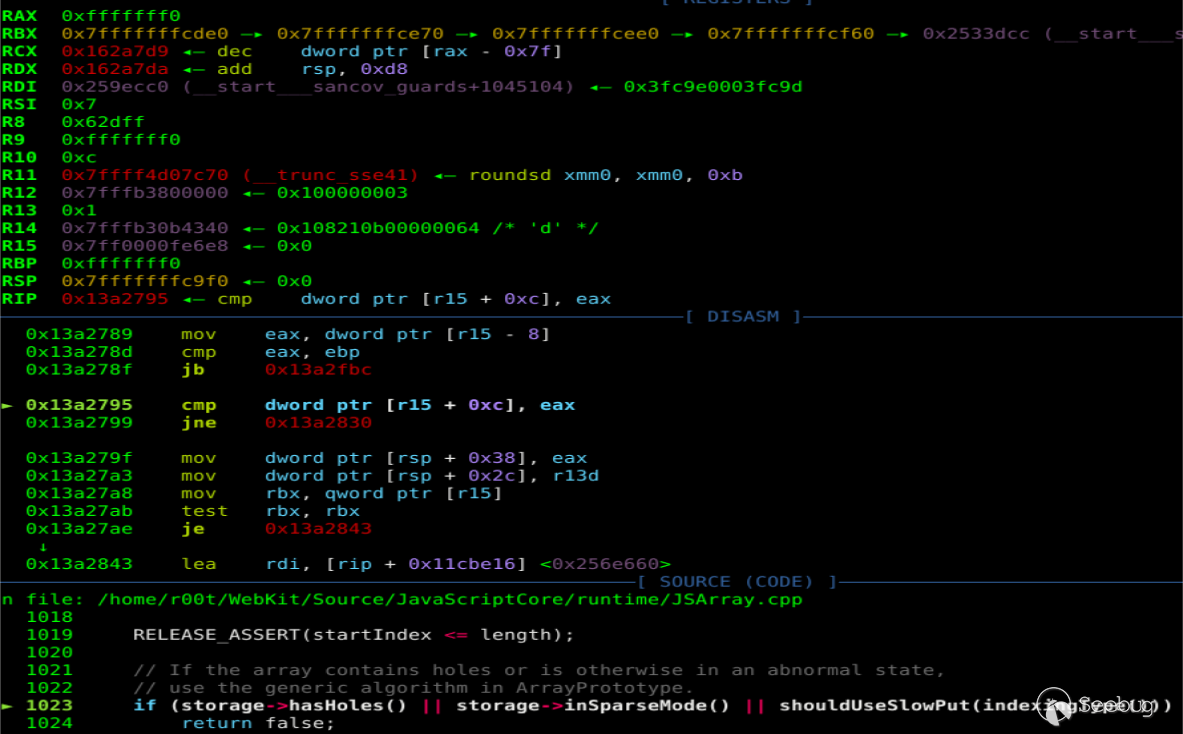The image size is (1183, 734).
Task: Click the resolved address <0x256e660>
Action: pos(605,564)
